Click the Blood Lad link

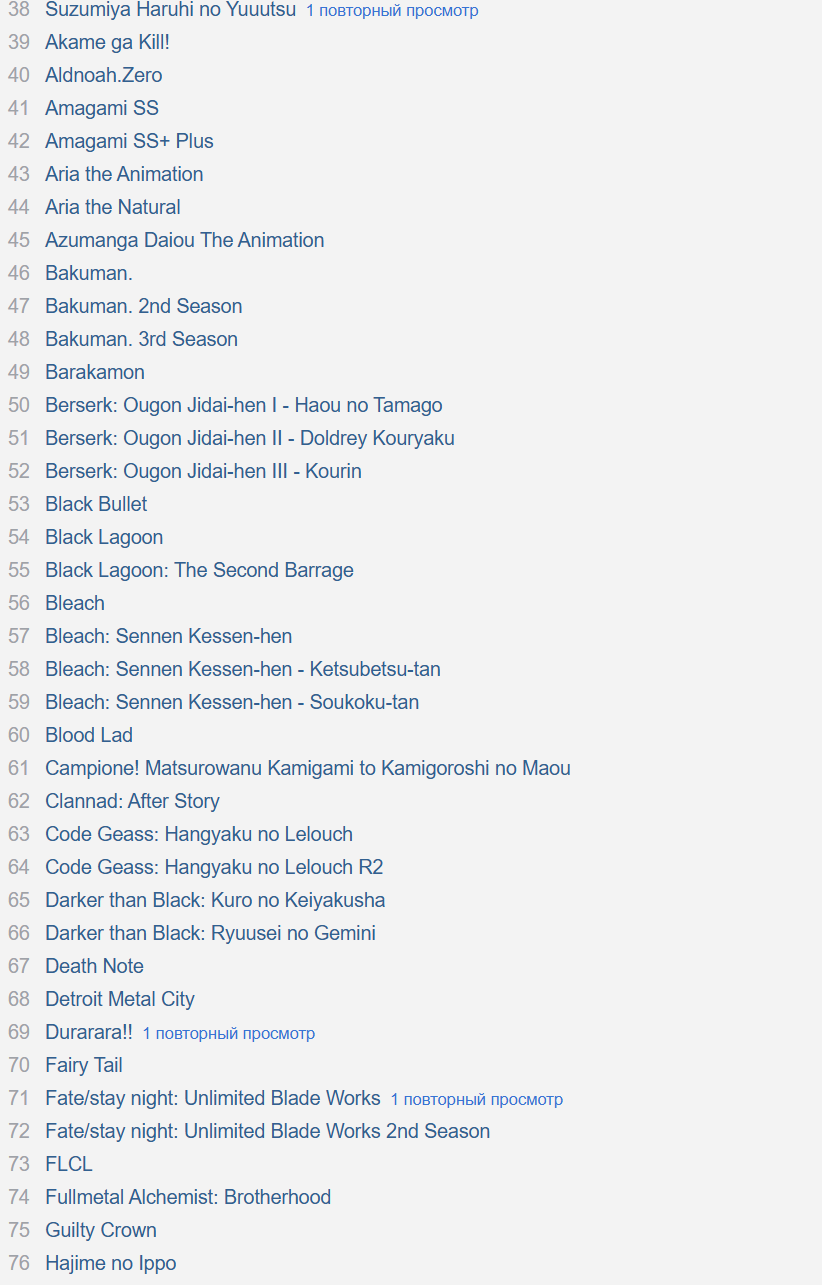click(x=89, y=735)
